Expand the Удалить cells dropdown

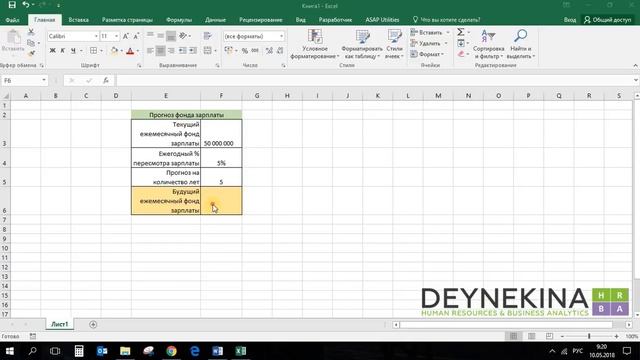[446, 43]
